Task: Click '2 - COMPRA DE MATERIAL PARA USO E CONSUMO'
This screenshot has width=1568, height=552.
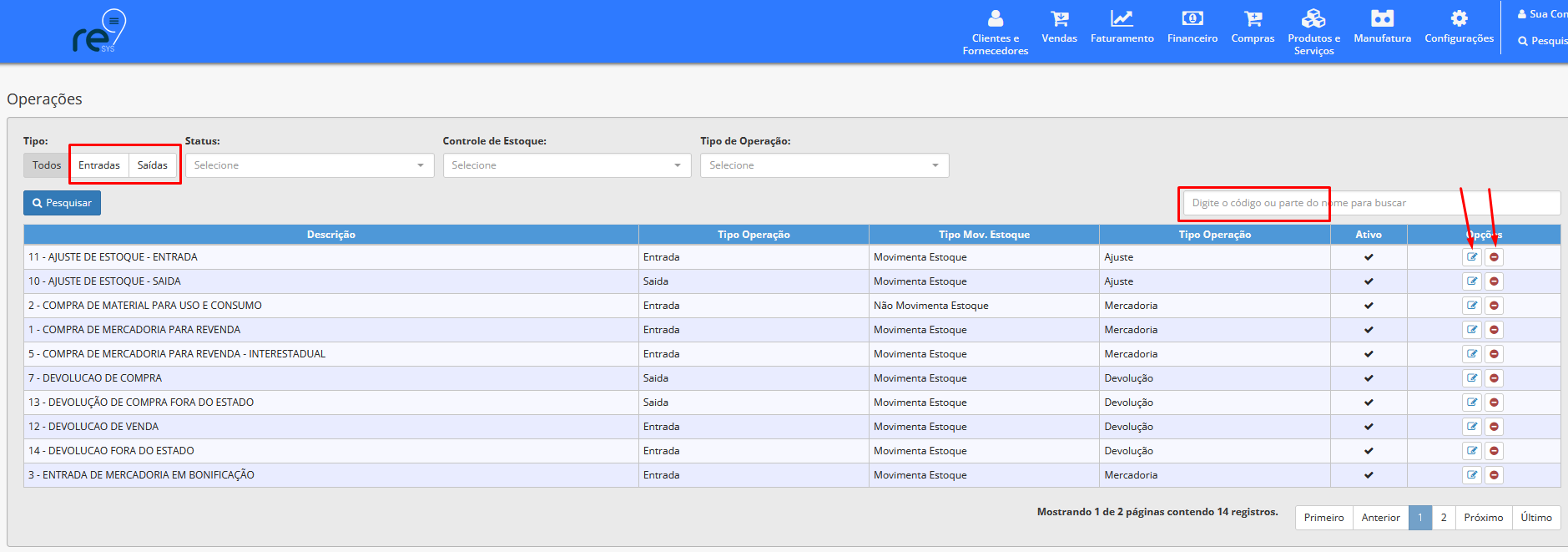Action: (145, 306)
